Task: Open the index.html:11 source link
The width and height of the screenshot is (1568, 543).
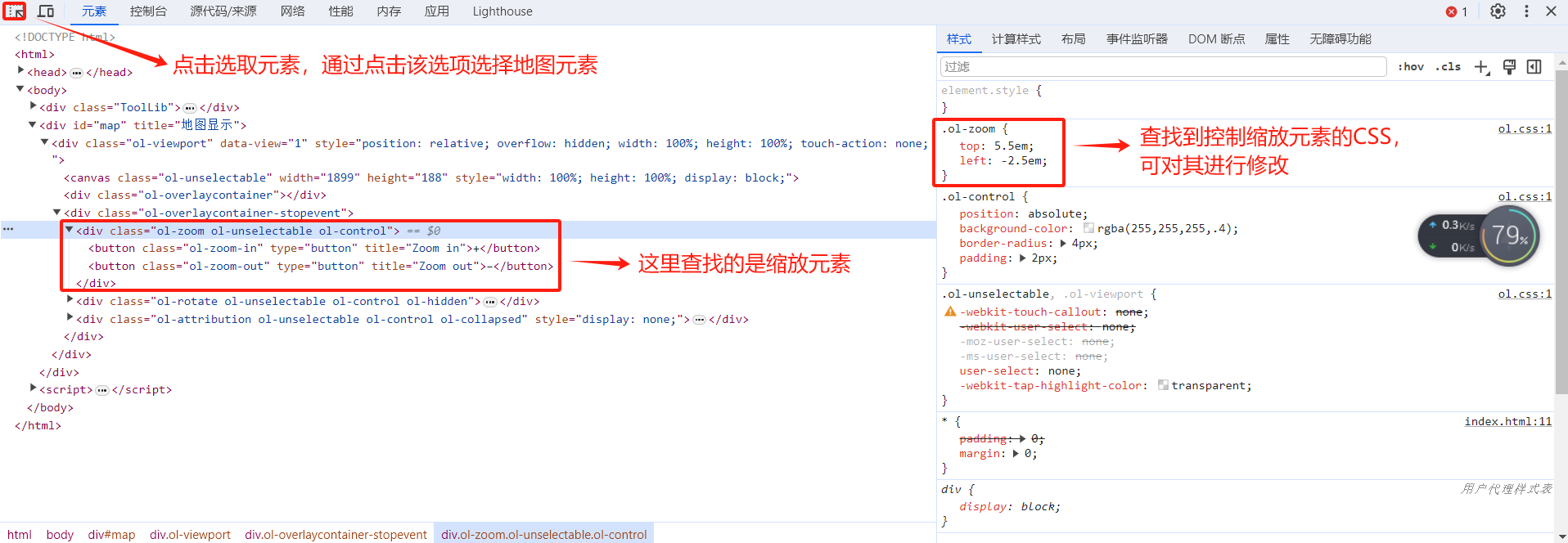Action: tap(1508, 421)
